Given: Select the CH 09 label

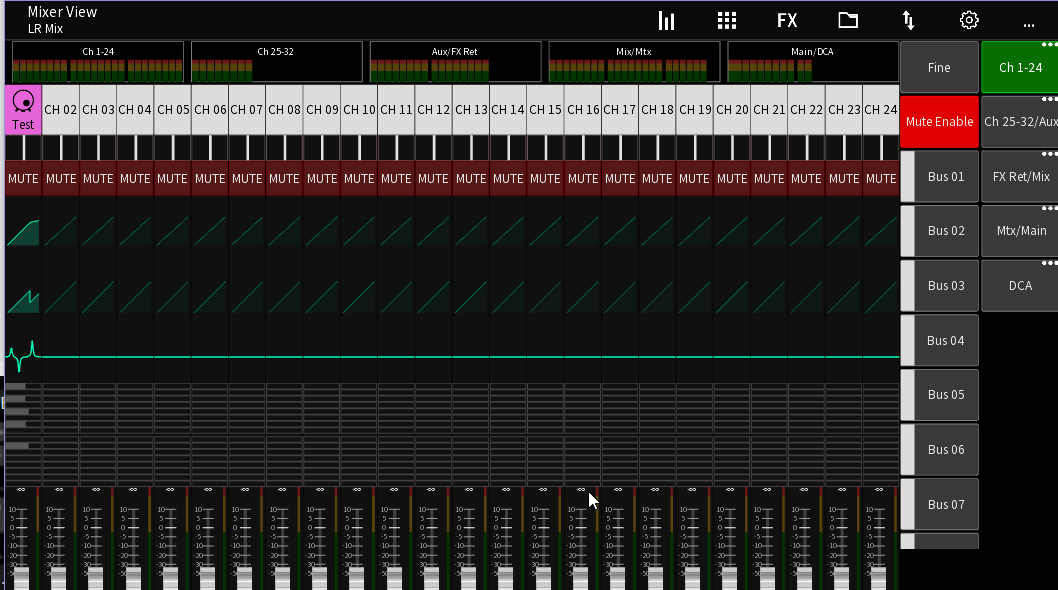Looking at the screenshot, I should [x=322, y=109].
